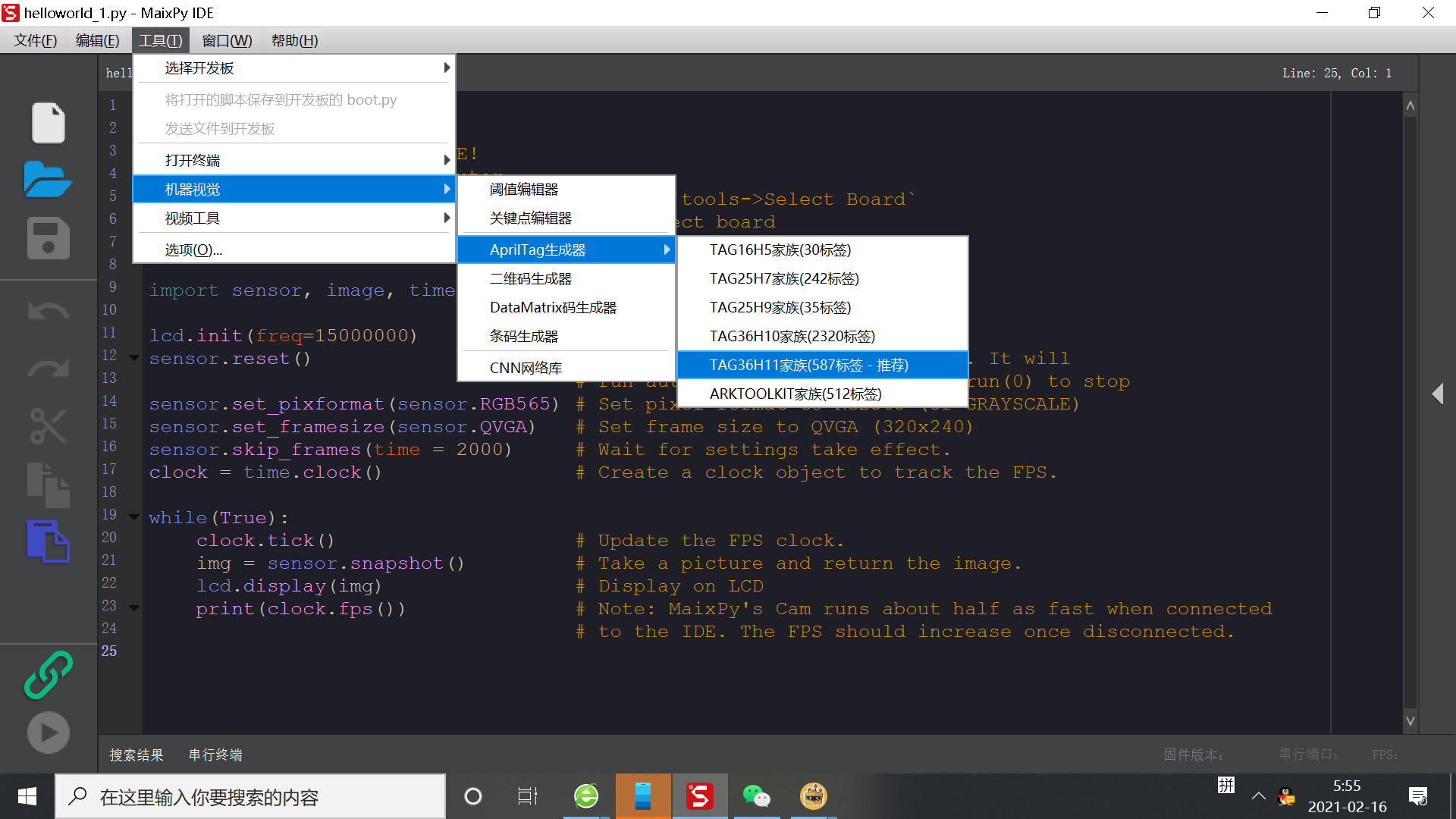1456x819 pixels.
Task: Open file using the folder icon
Action: coord(48,180)
